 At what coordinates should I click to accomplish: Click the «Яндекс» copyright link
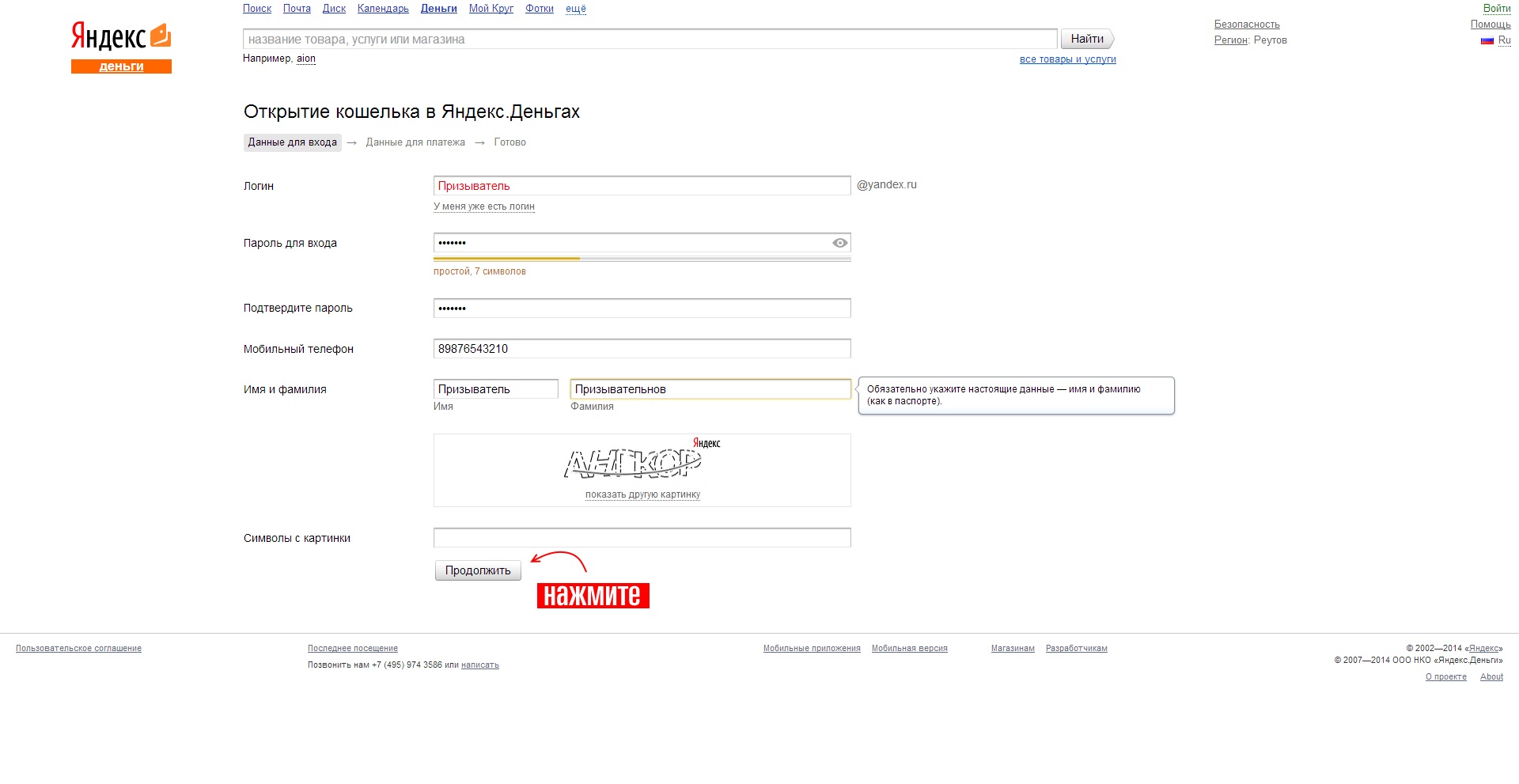pos(1483,649)
